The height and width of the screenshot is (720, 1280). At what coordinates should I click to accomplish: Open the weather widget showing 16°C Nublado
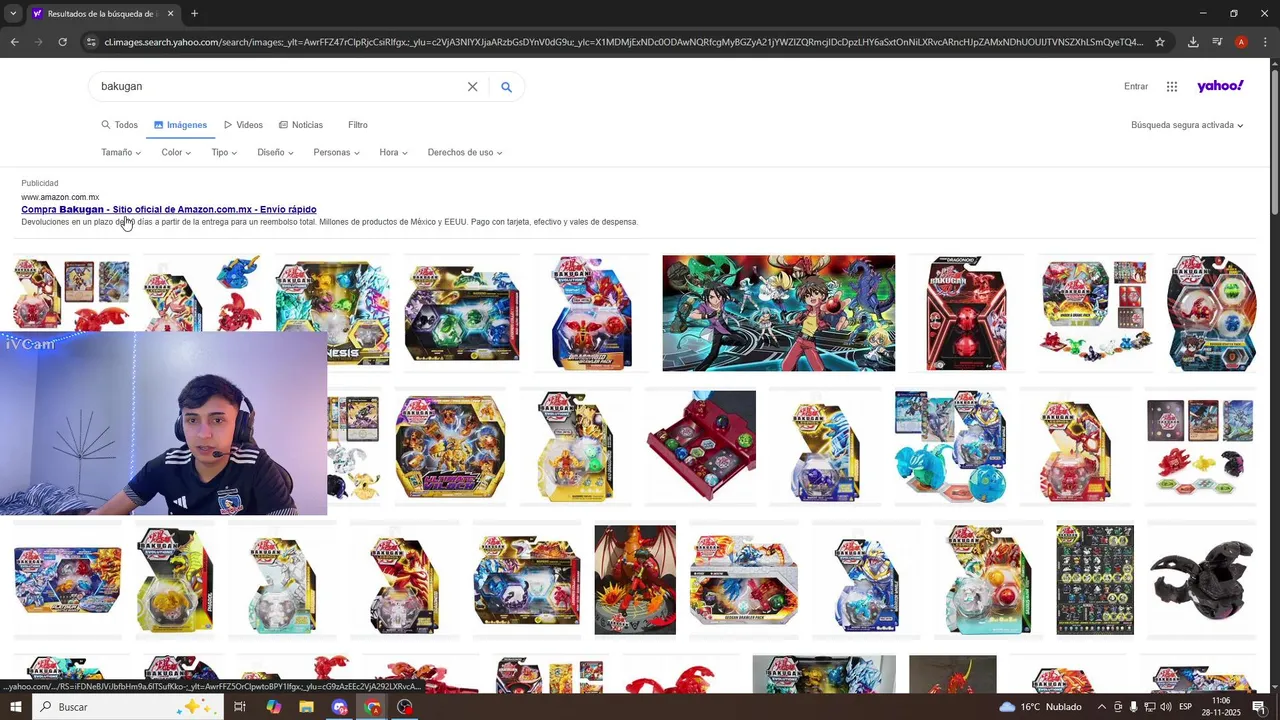(1040, 707)
